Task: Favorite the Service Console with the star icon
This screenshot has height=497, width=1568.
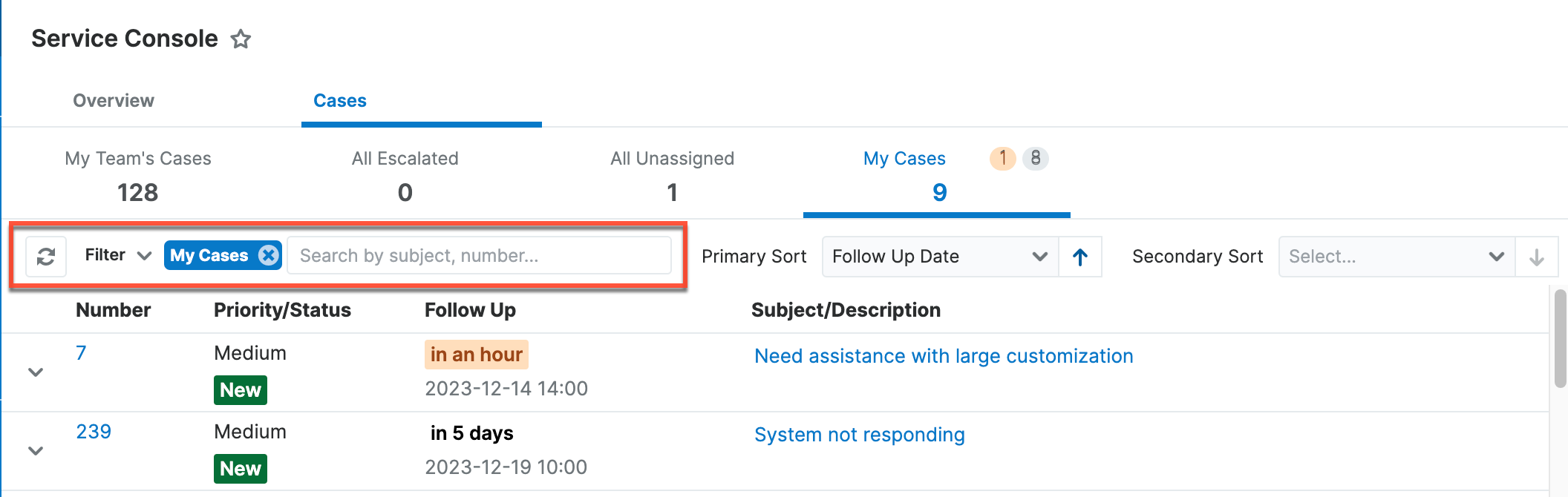Action: 241,39
